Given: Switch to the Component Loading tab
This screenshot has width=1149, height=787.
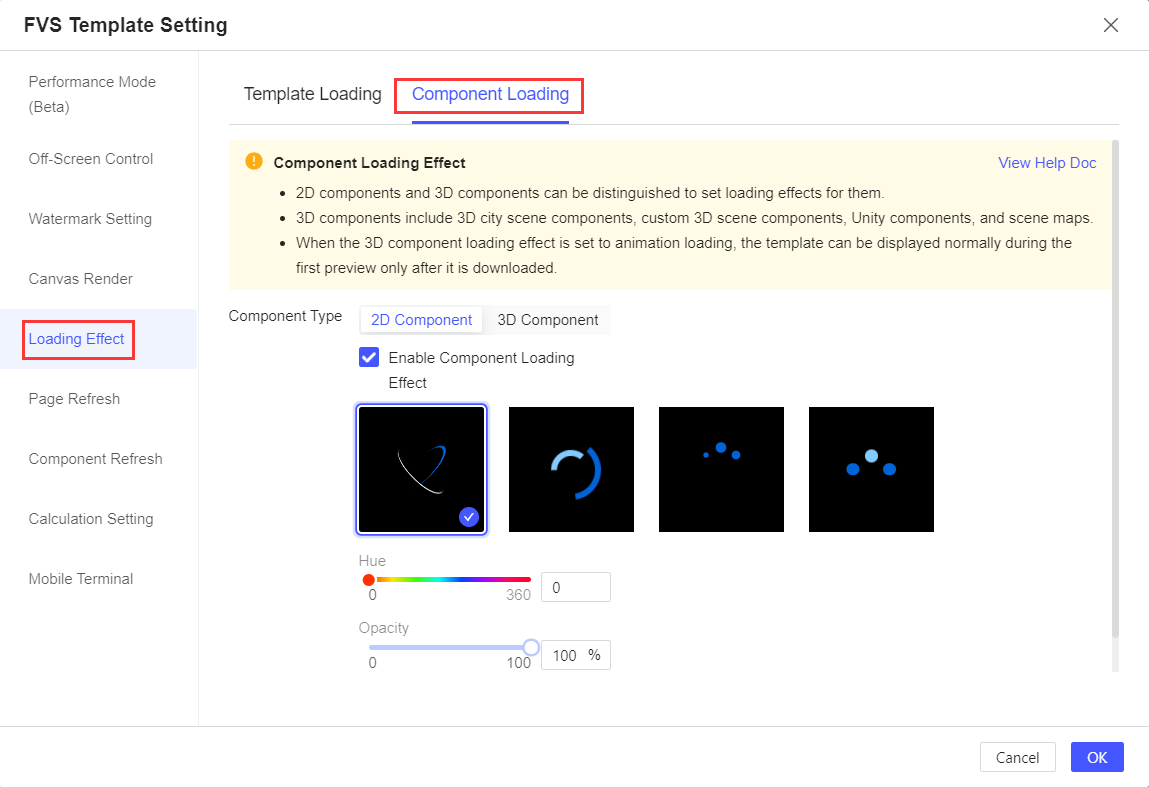Looking at the screenshot, I should (x=488, y=94).
